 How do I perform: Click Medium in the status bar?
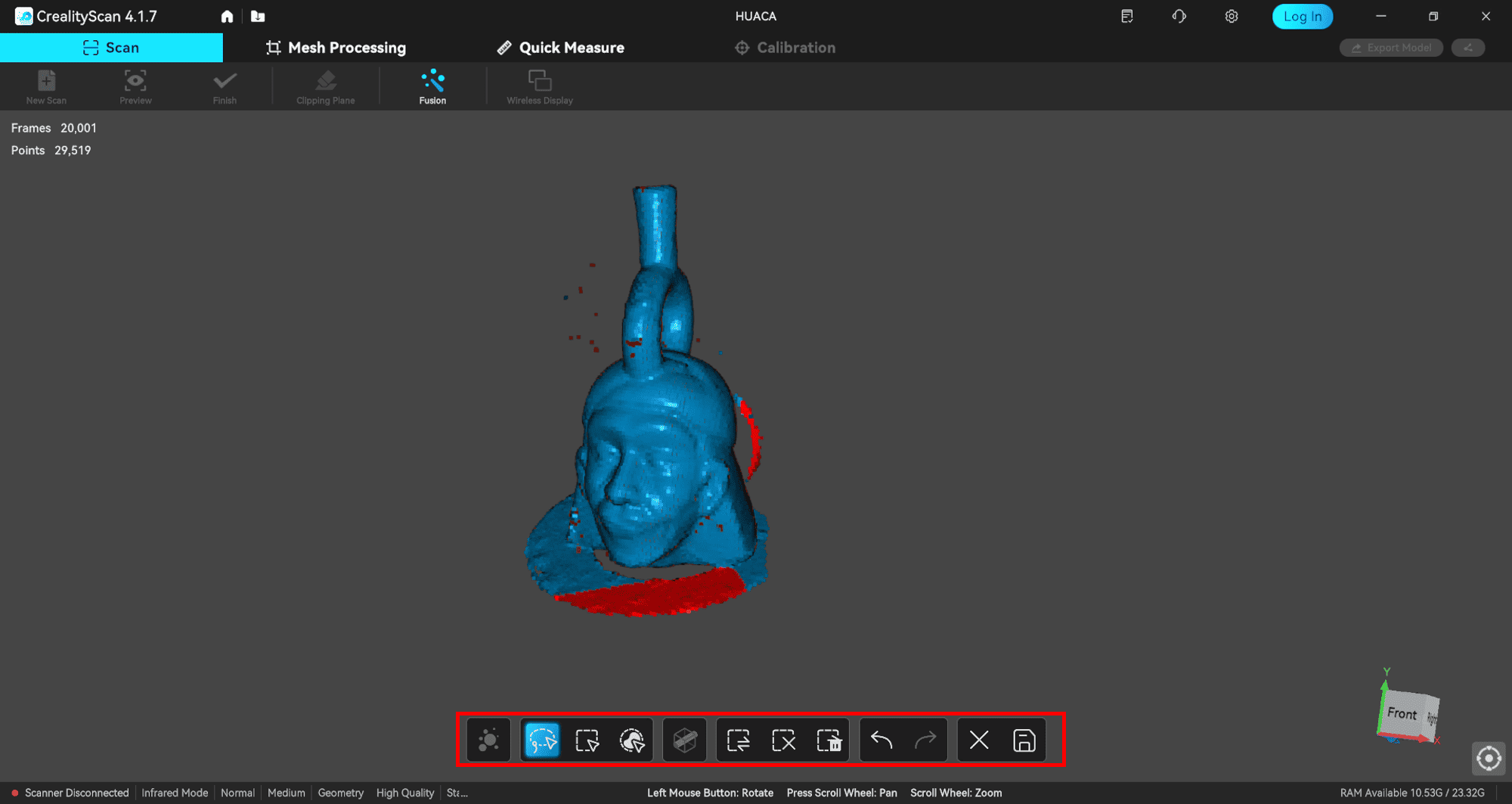tap(287, 793)
